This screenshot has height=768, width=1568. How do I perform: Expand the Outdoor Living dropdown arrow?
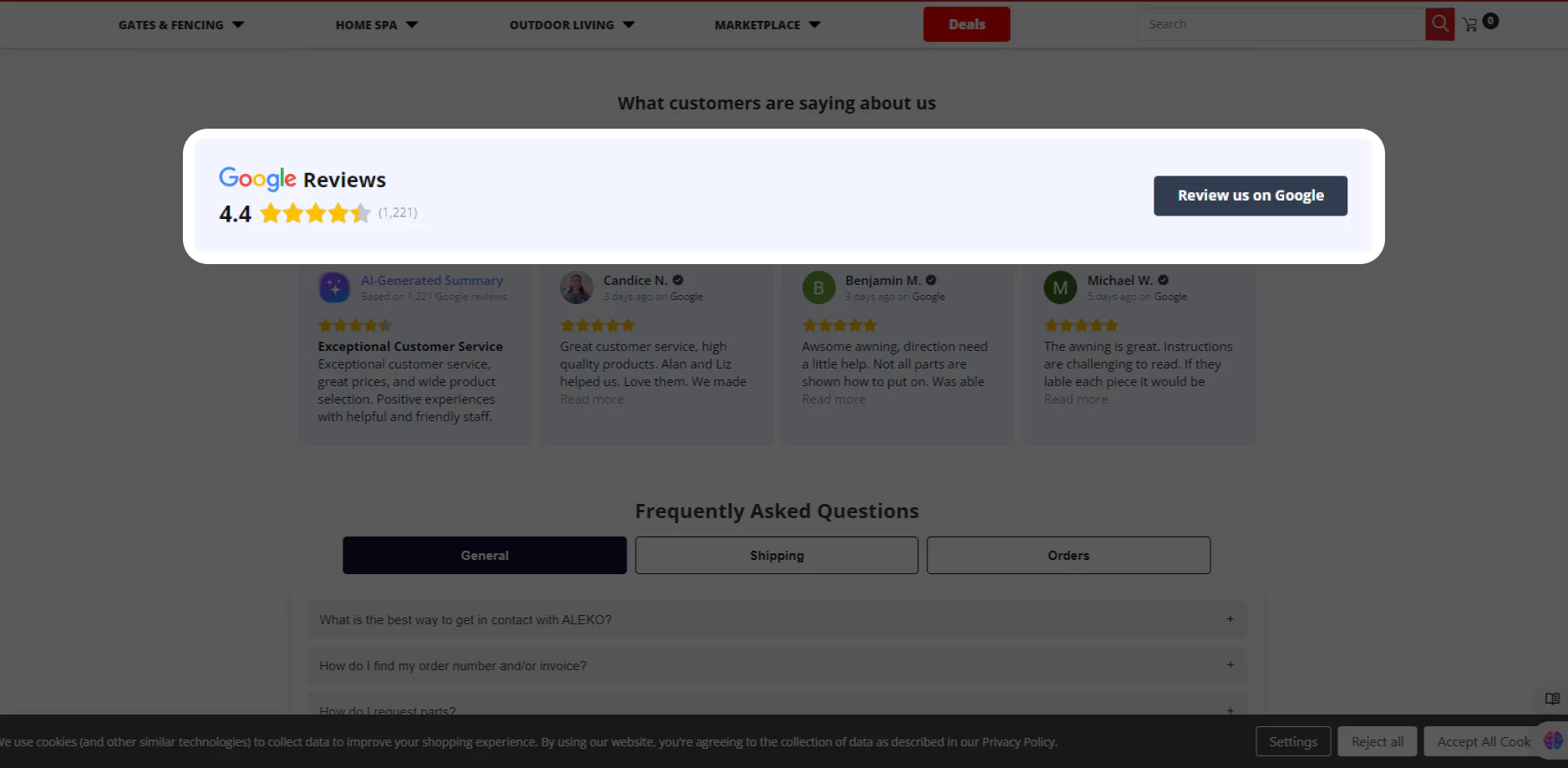[629, 25]
